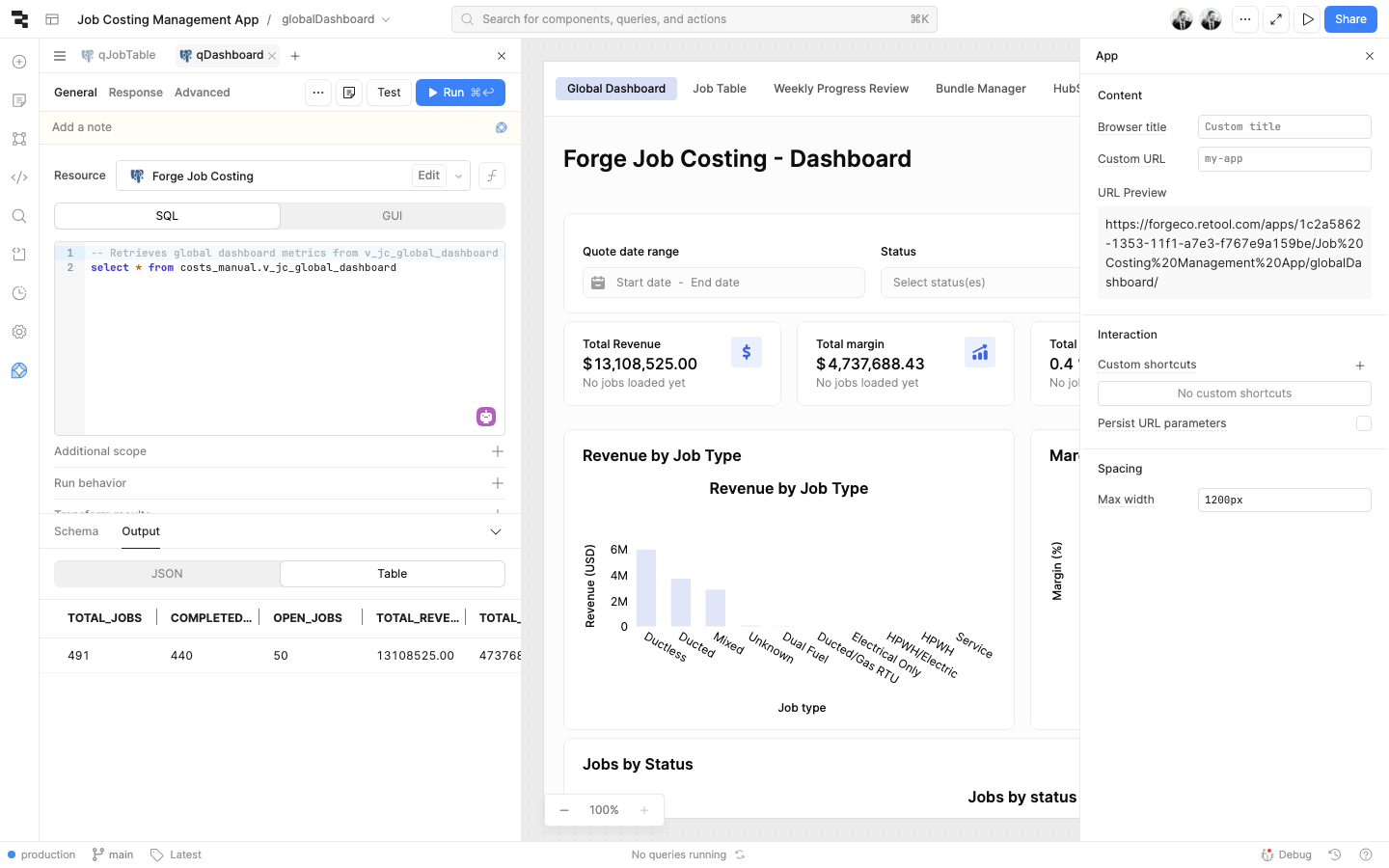Image resolution: width=1389 pixels, height=868 pixels.
Task: Expand the Run behavior section
Action: coord(498,483)
